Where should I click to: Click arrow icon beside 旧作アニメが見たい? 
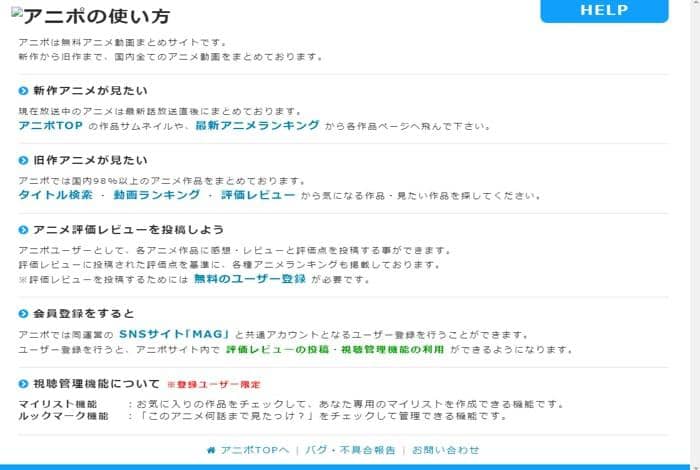click(23, 160)
